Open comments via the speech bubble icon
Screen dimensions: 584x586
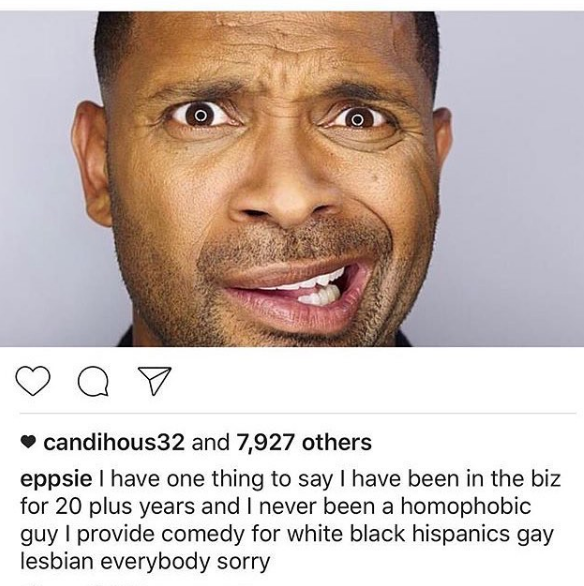[x=94, y=381]
